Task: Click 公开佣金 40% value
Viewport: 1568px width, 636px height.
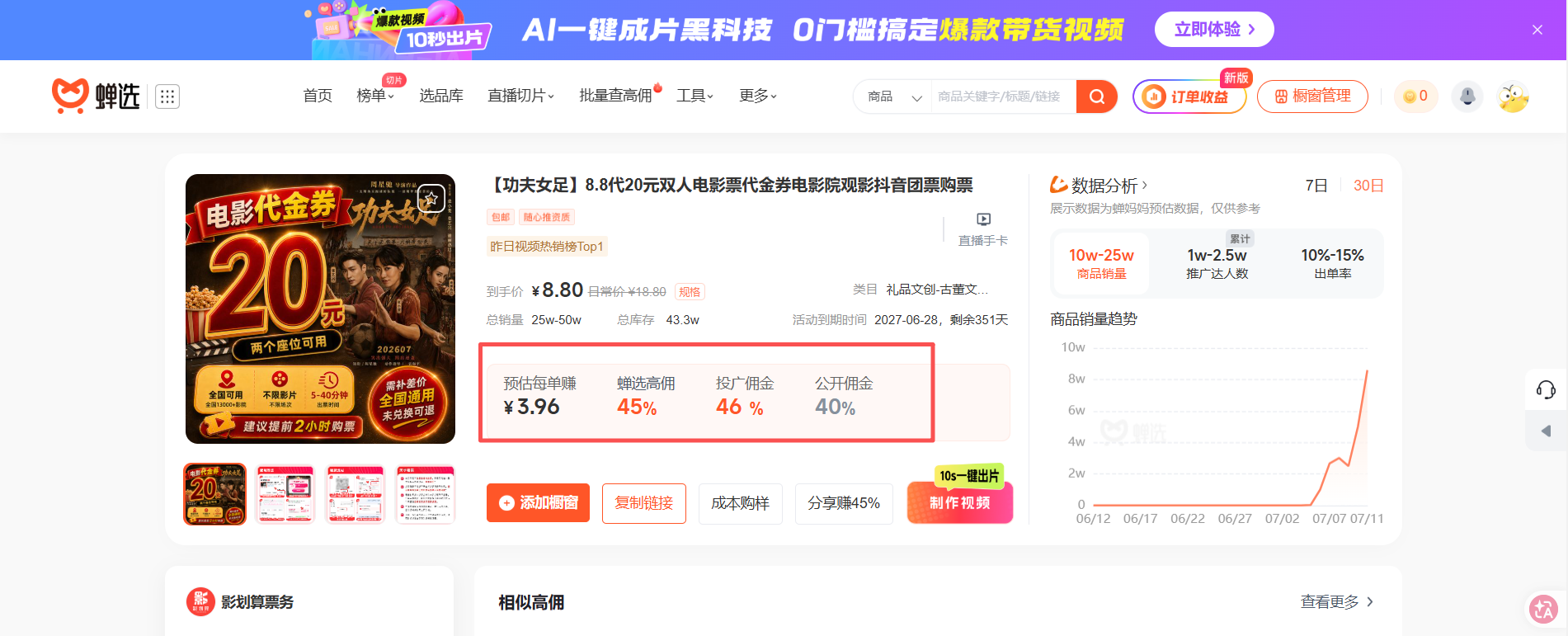Action: tap(835, 407)
